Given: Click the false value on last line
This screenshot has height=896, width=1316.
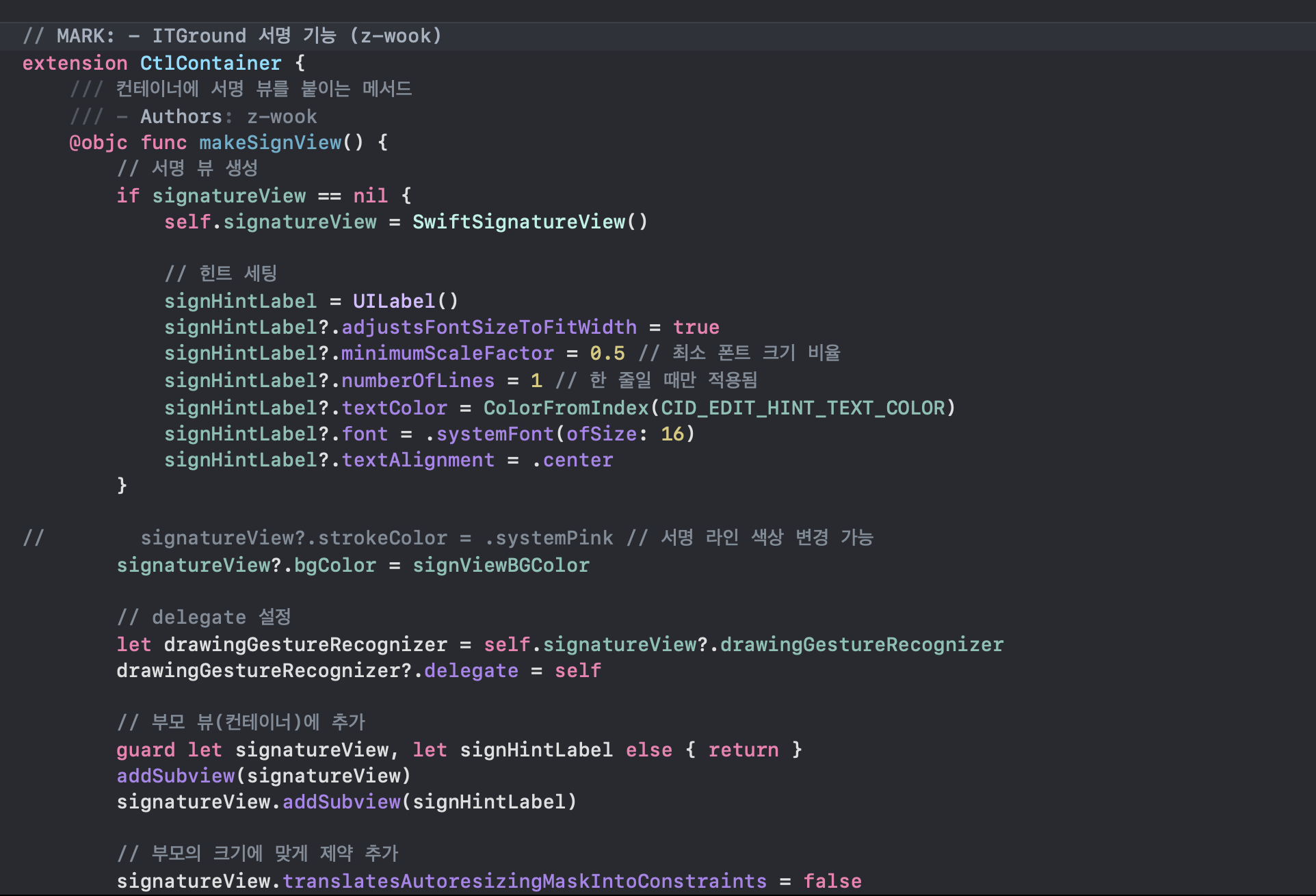Looking at the screenshot, I should coord(832,881).
